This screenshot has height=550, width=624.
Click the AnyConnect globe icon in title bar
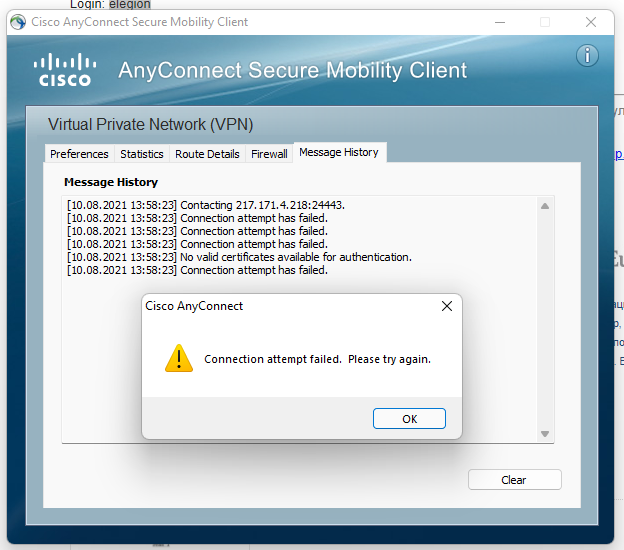pyautogui.click(x=16, y=22)
